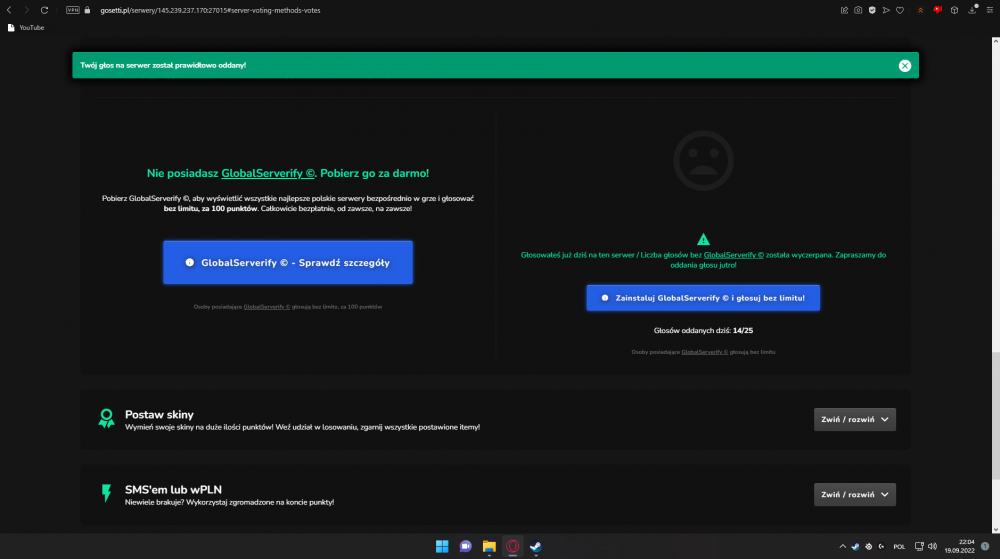Image resolution: width=1000 pixels, height=559 pixels.
Task: Open File Explorer from taskbar
Action: tap(489, 546)
